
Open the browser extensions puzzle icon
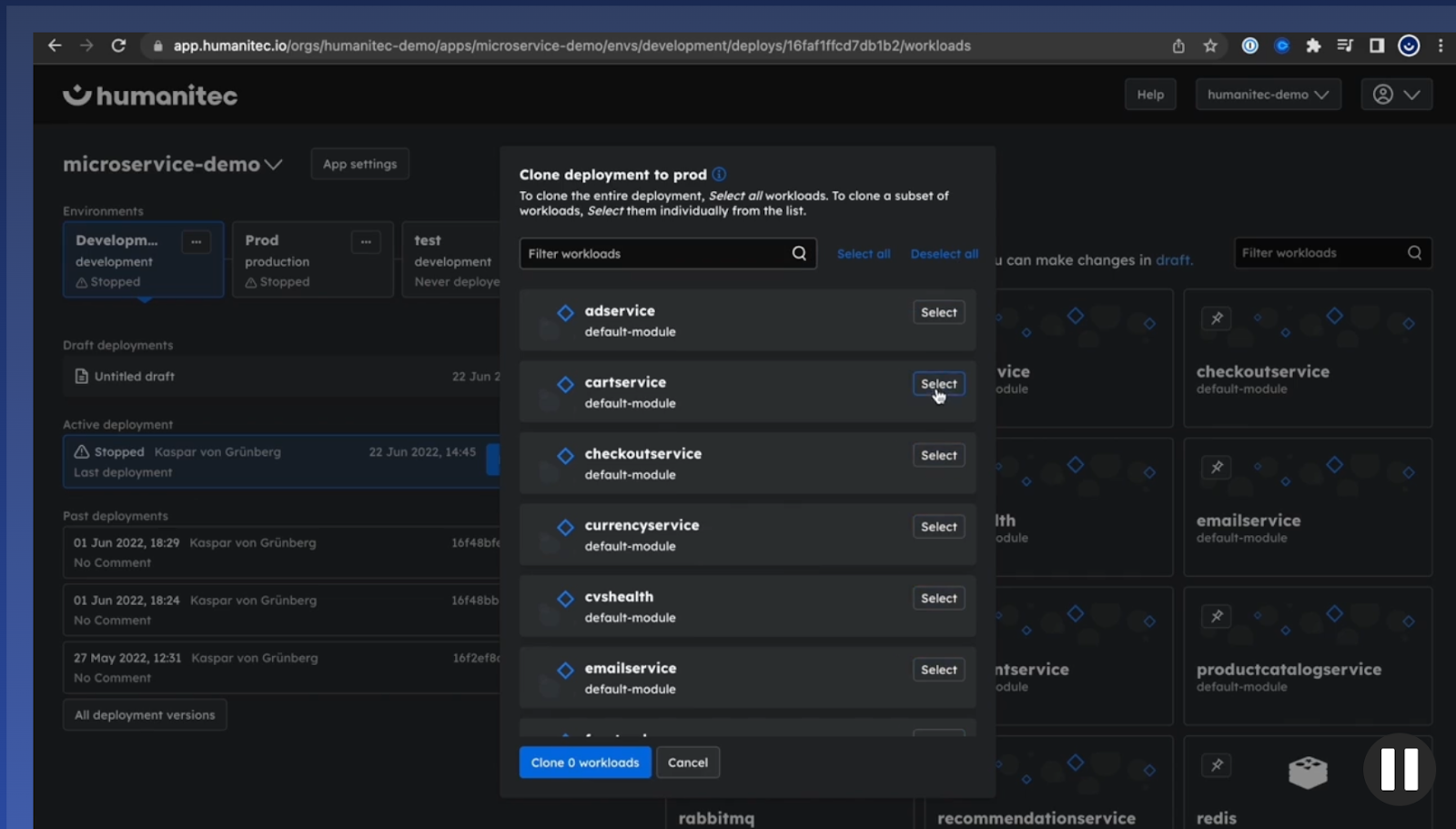[1313, 45]
